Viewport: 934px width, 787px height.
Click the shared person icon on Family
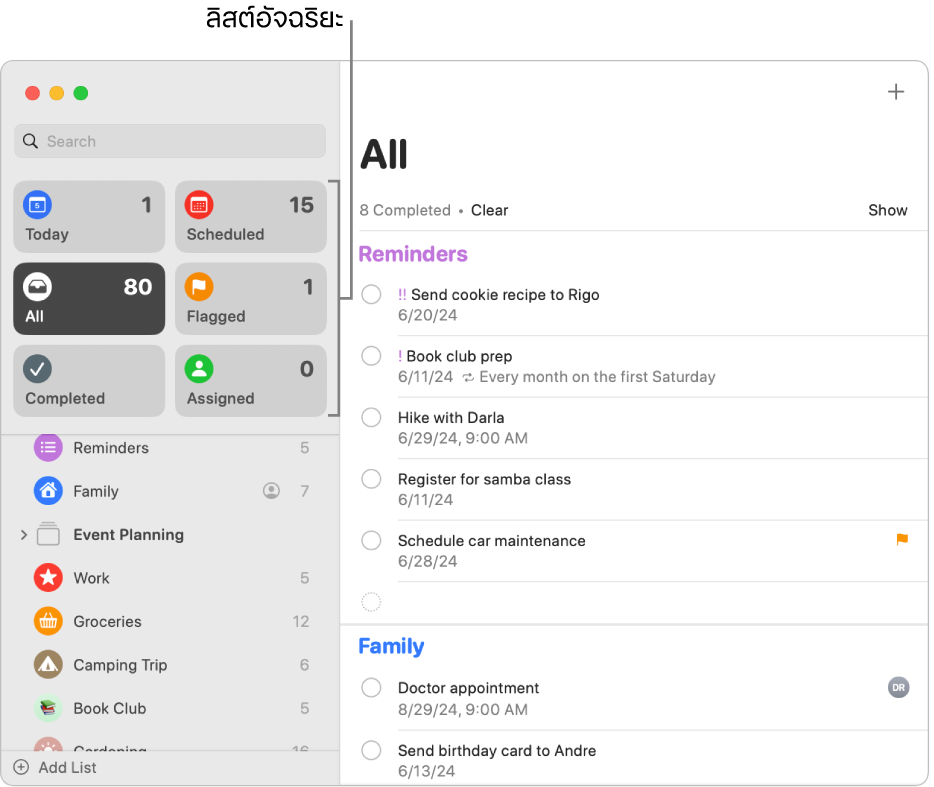tap(272, 491)
